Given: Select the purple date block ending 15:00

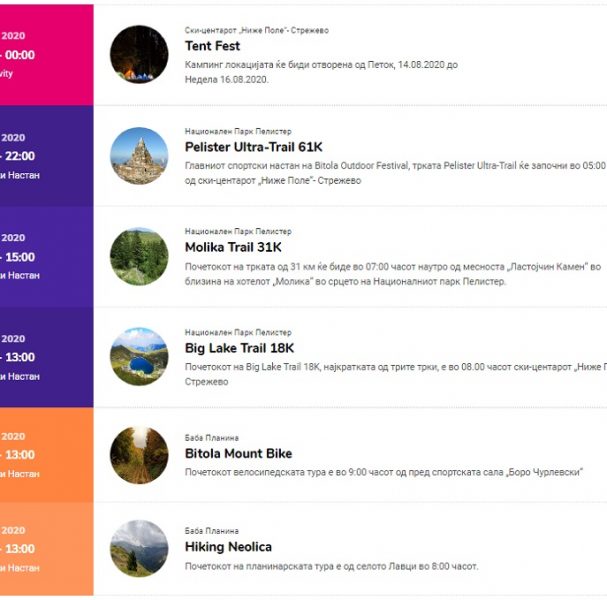Looking at the screenshot, I should (x=46, y=257).
